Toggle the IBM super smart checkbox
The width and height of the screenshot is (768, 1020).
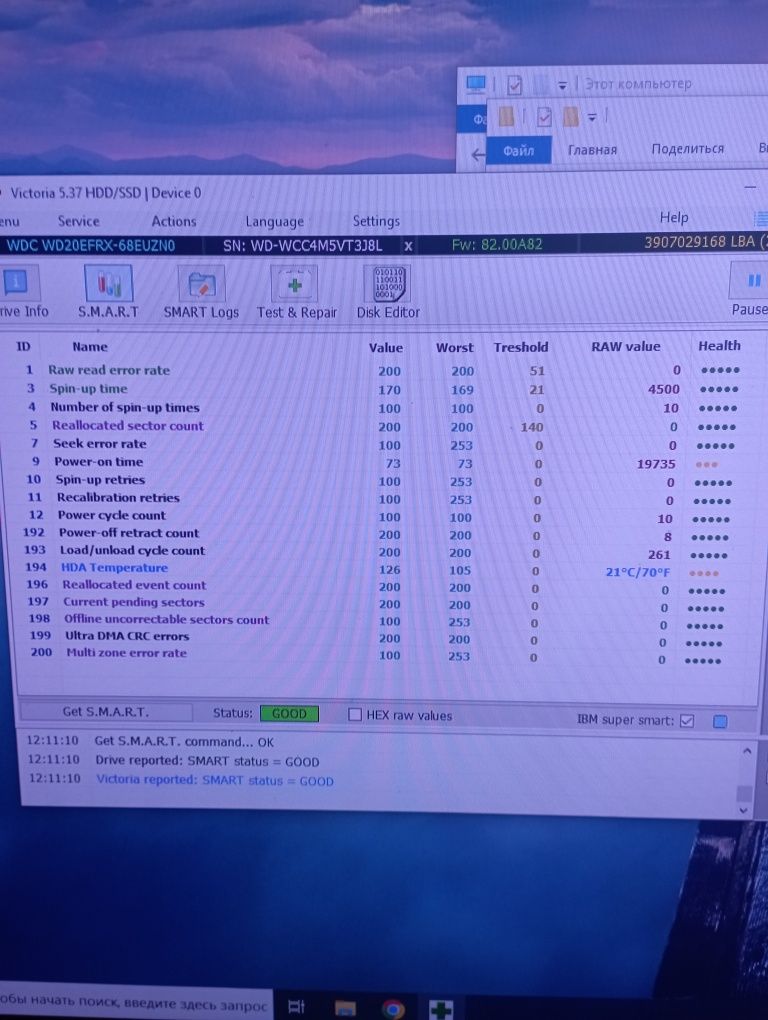point(687,720)
